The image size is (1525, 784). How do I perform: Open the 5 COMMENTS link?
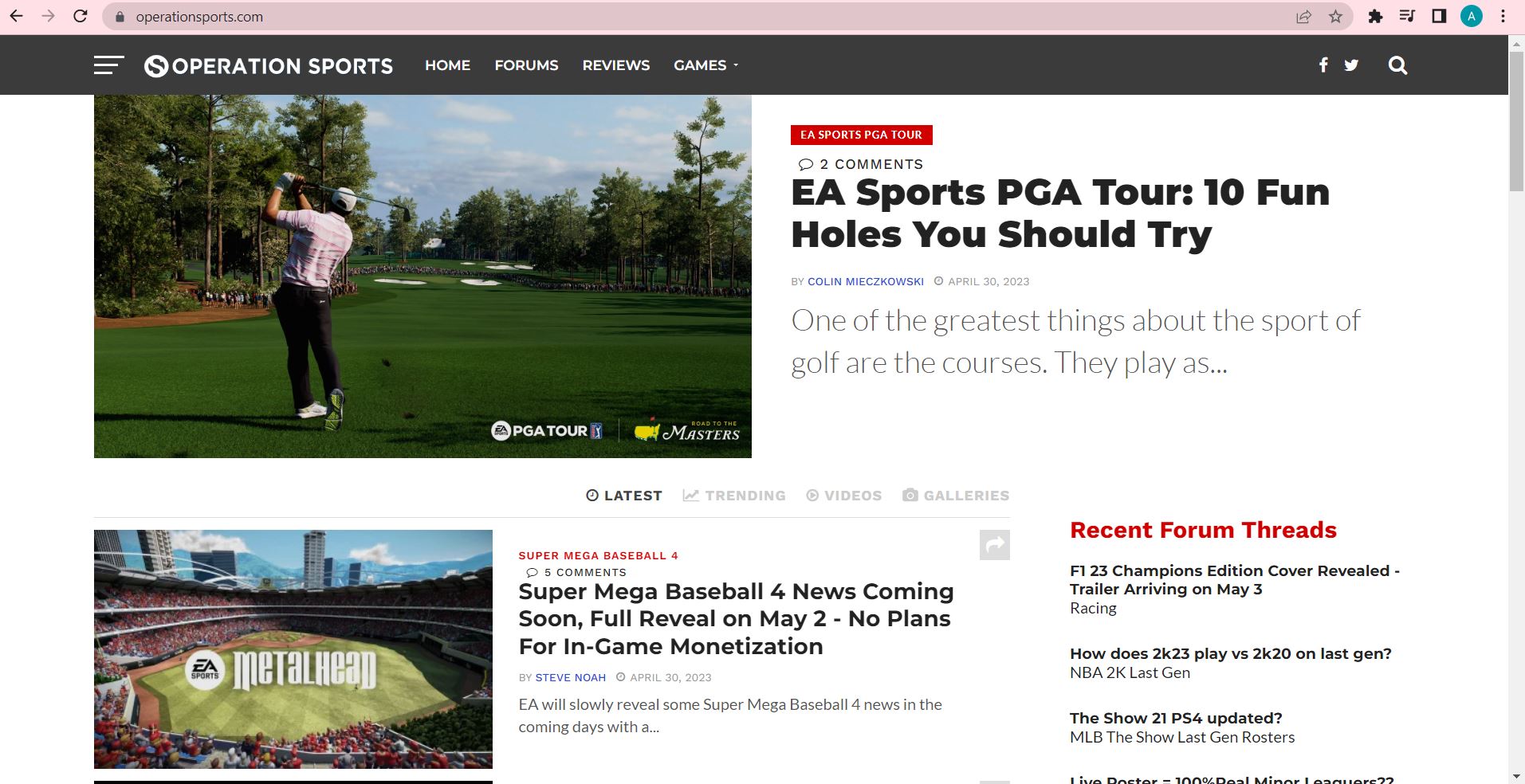click(576, 572)
